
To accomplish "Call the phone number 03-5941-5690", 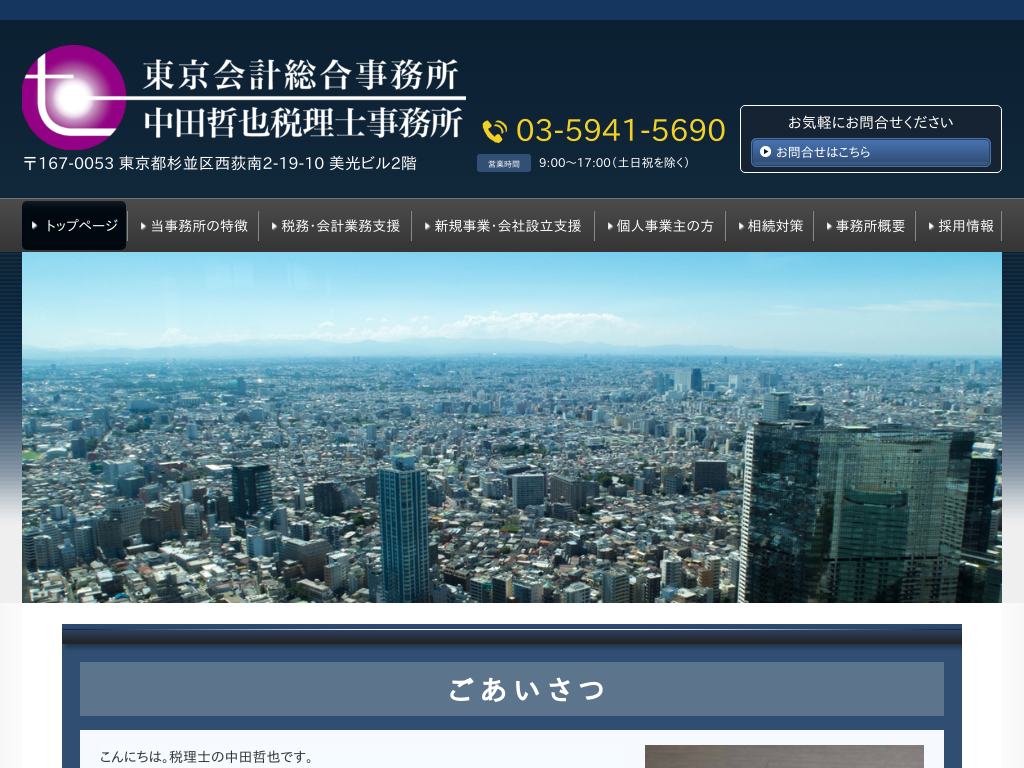I will [620, 131].
